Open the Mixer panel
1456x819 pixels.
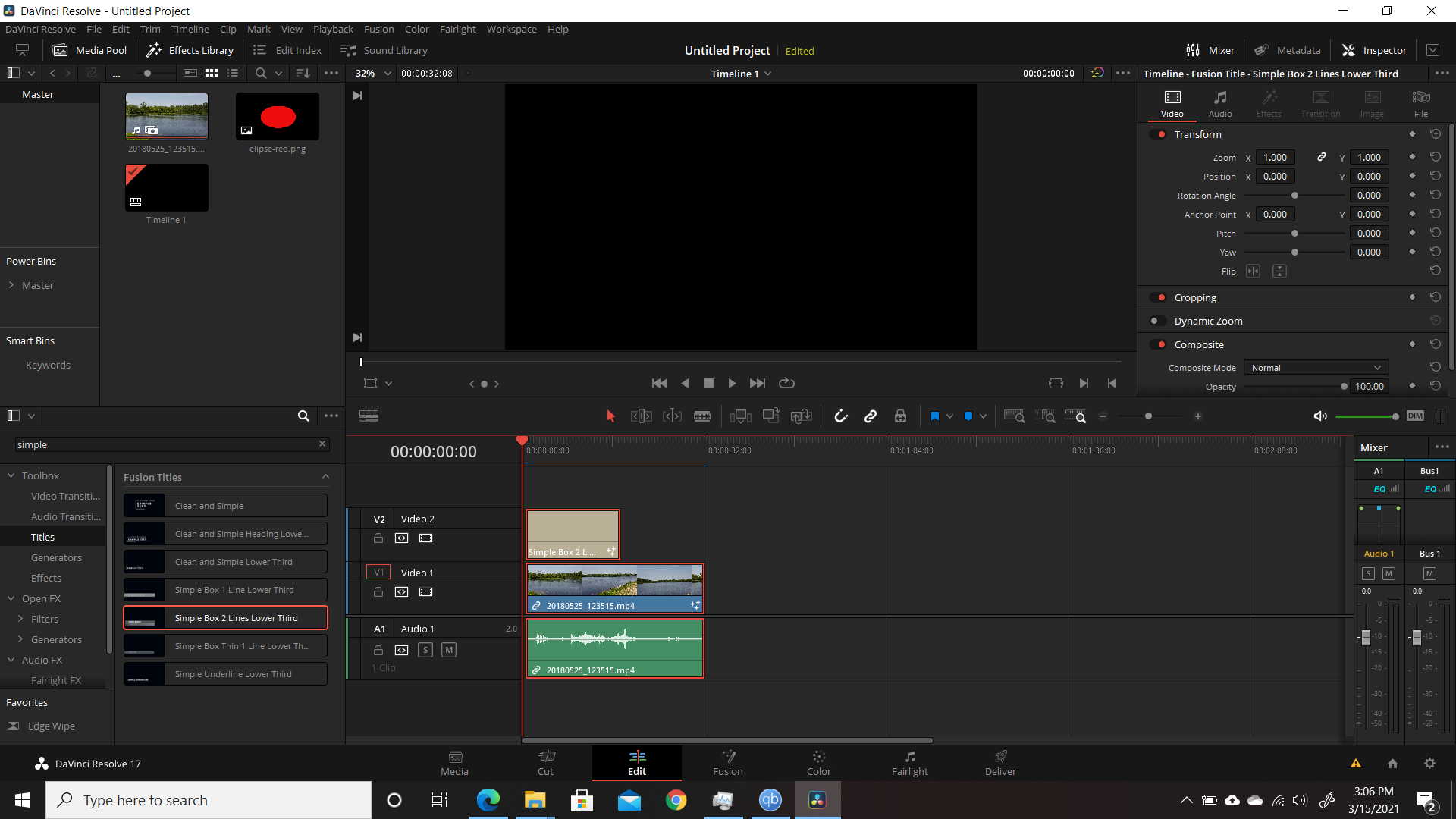coord(1210,50)
